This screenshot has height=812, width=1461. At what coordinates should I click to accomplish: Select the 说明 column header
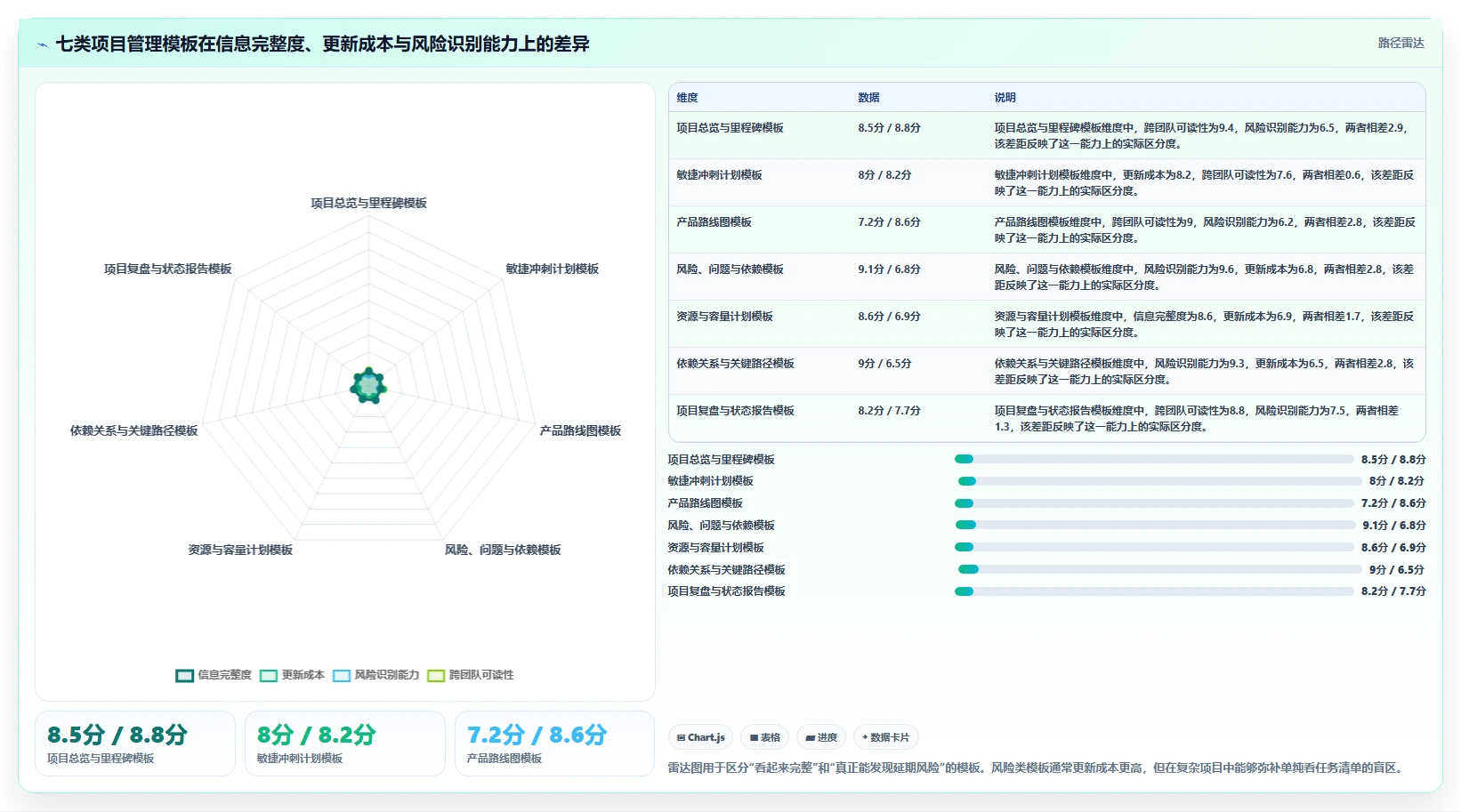coord(1005,98)
